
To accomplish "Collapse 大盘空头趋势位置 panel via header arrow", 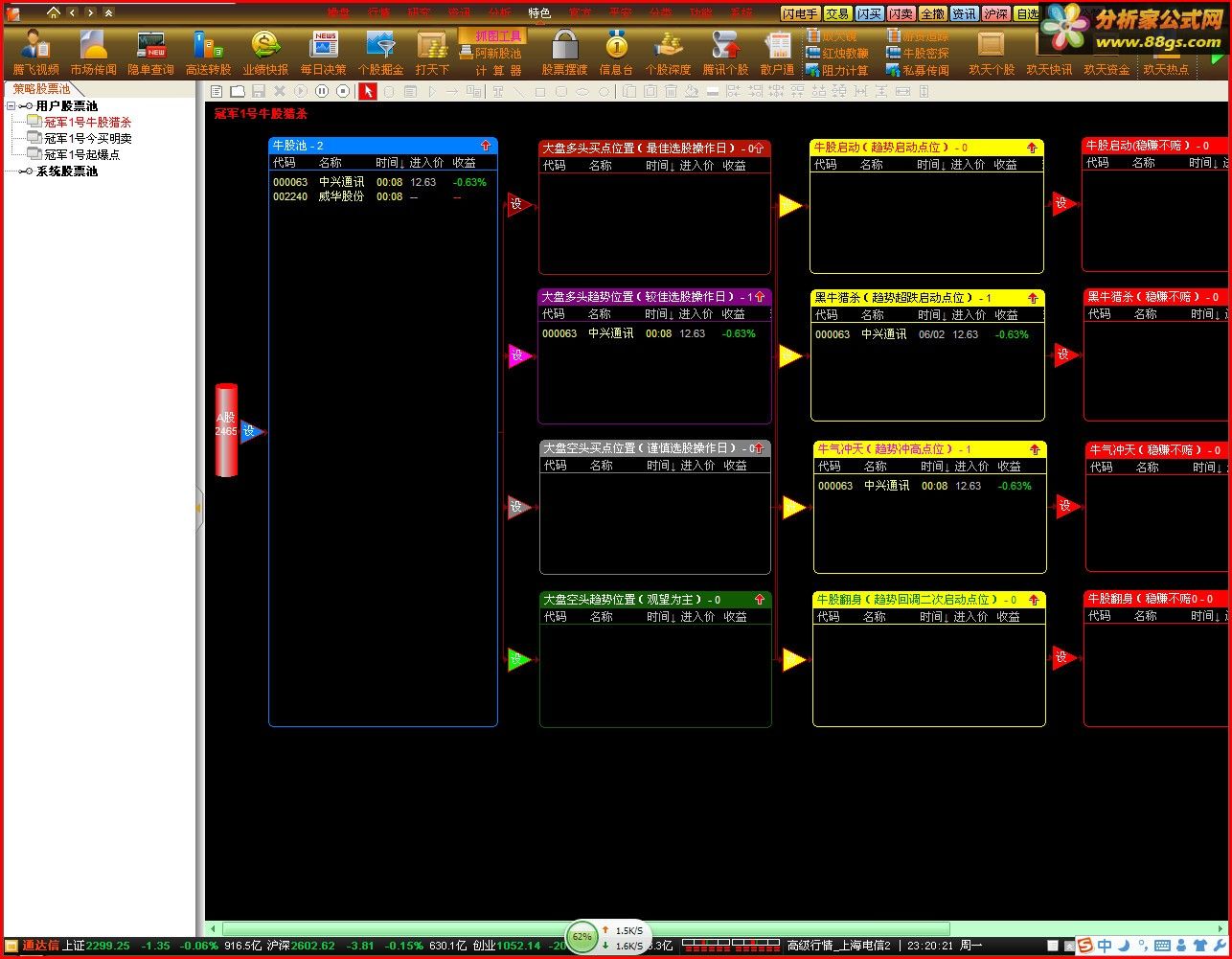I will tap(760, 600).
